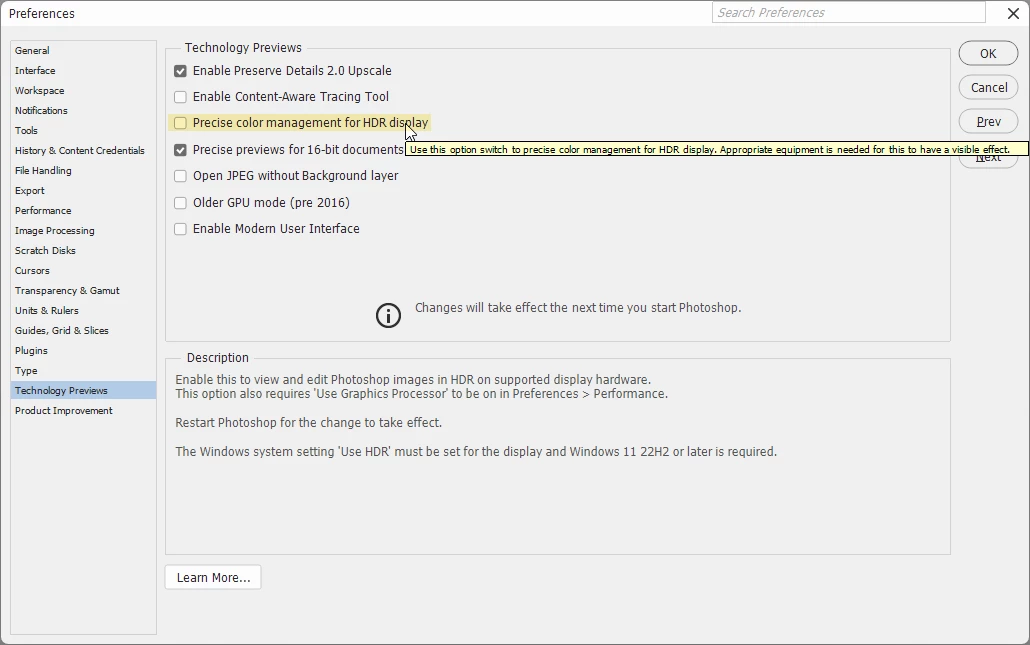Screen dimensions: 1030x645
Task: Toggle Older GPU mode (pre 2016)
Action: click(x=180, y=203)
